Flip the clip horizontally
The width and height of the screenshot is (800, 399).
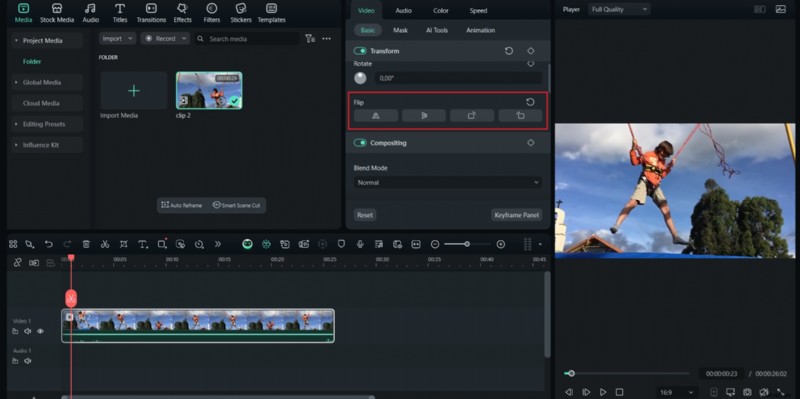[376, 116]
